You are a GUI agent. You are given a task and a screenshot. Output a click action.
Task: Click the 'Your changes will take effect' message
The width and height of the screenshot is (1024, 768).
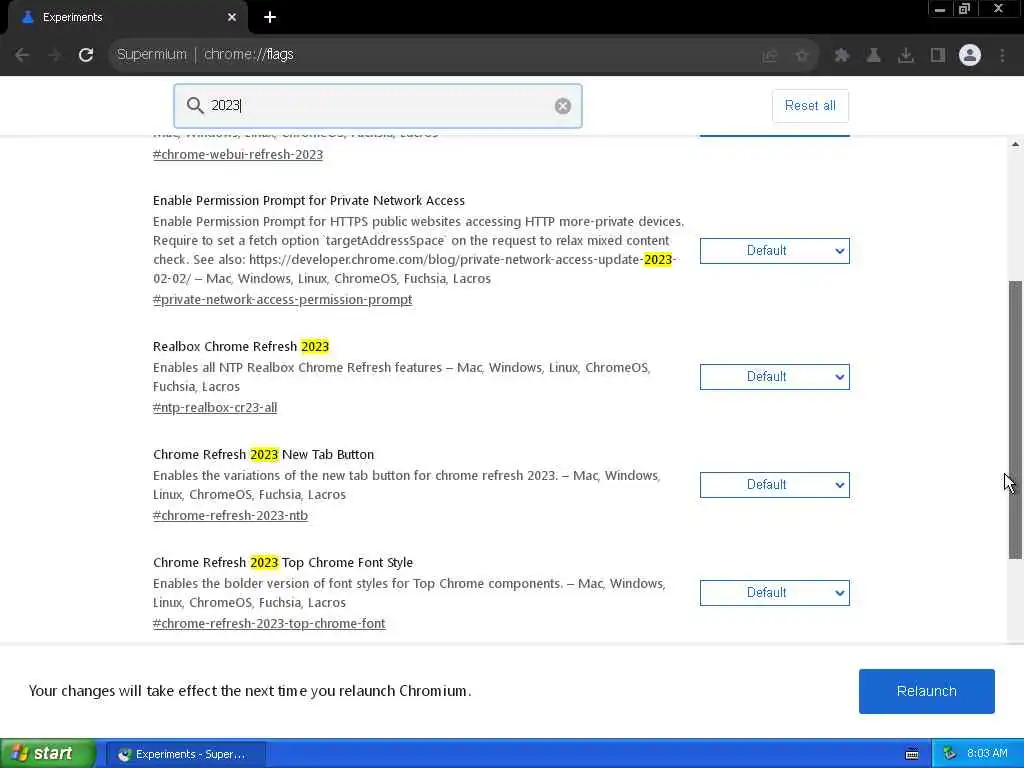[249, 691]
